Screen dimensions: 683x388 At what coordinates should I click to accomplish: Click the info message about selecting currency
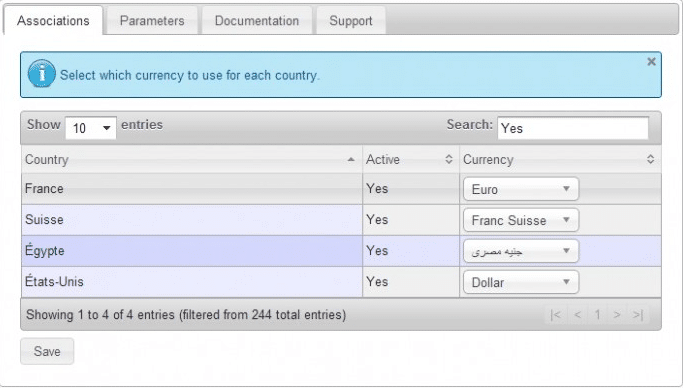coord(189,75)
